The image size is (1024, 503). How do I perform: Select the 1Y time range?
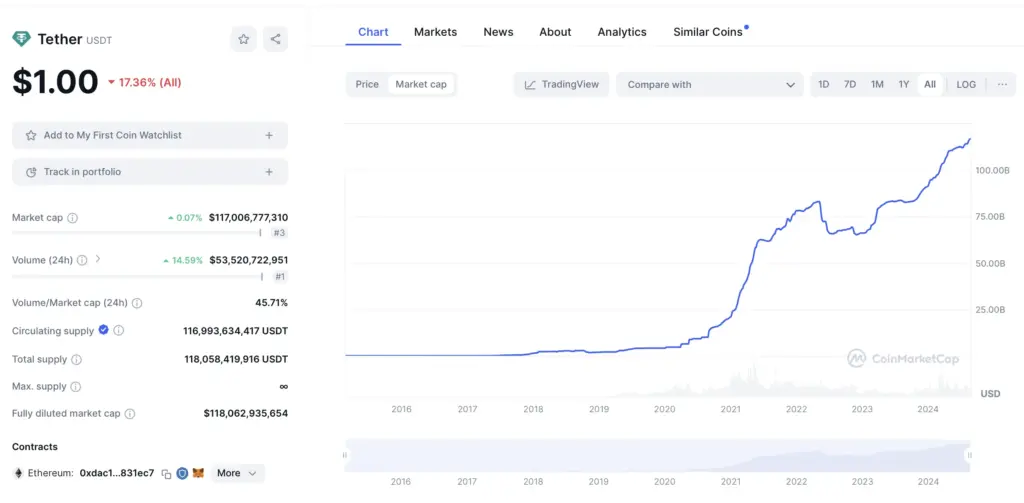coord(903,84)
